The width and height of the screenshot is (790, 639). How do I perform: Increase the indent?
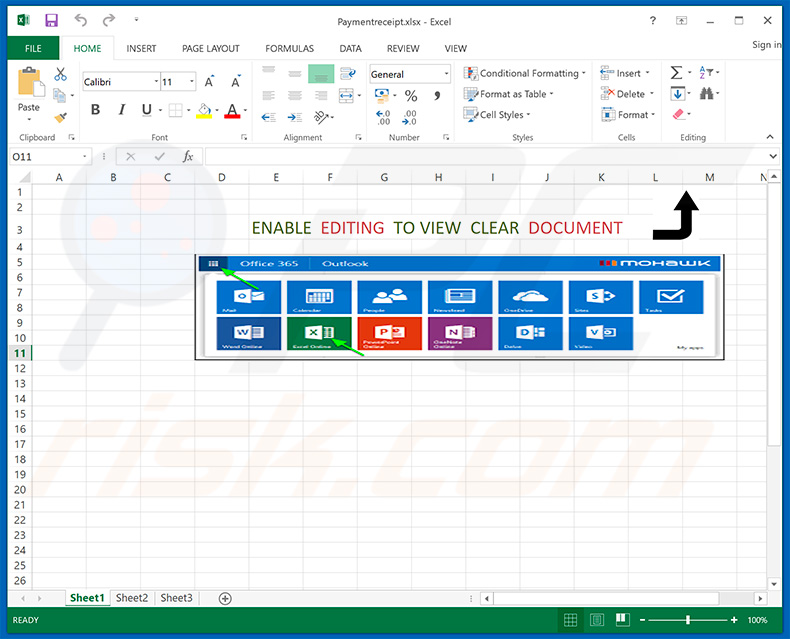click(x=295, y=117)
